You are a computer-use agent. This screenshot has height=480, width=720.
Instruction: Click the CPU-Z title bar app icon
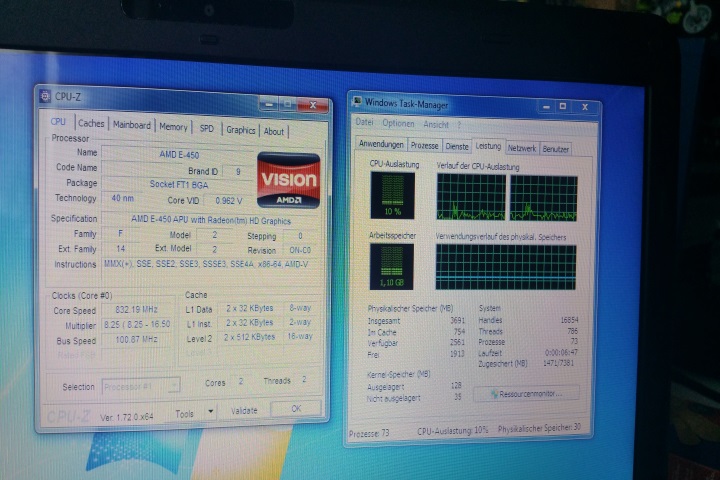pos(45,96)
